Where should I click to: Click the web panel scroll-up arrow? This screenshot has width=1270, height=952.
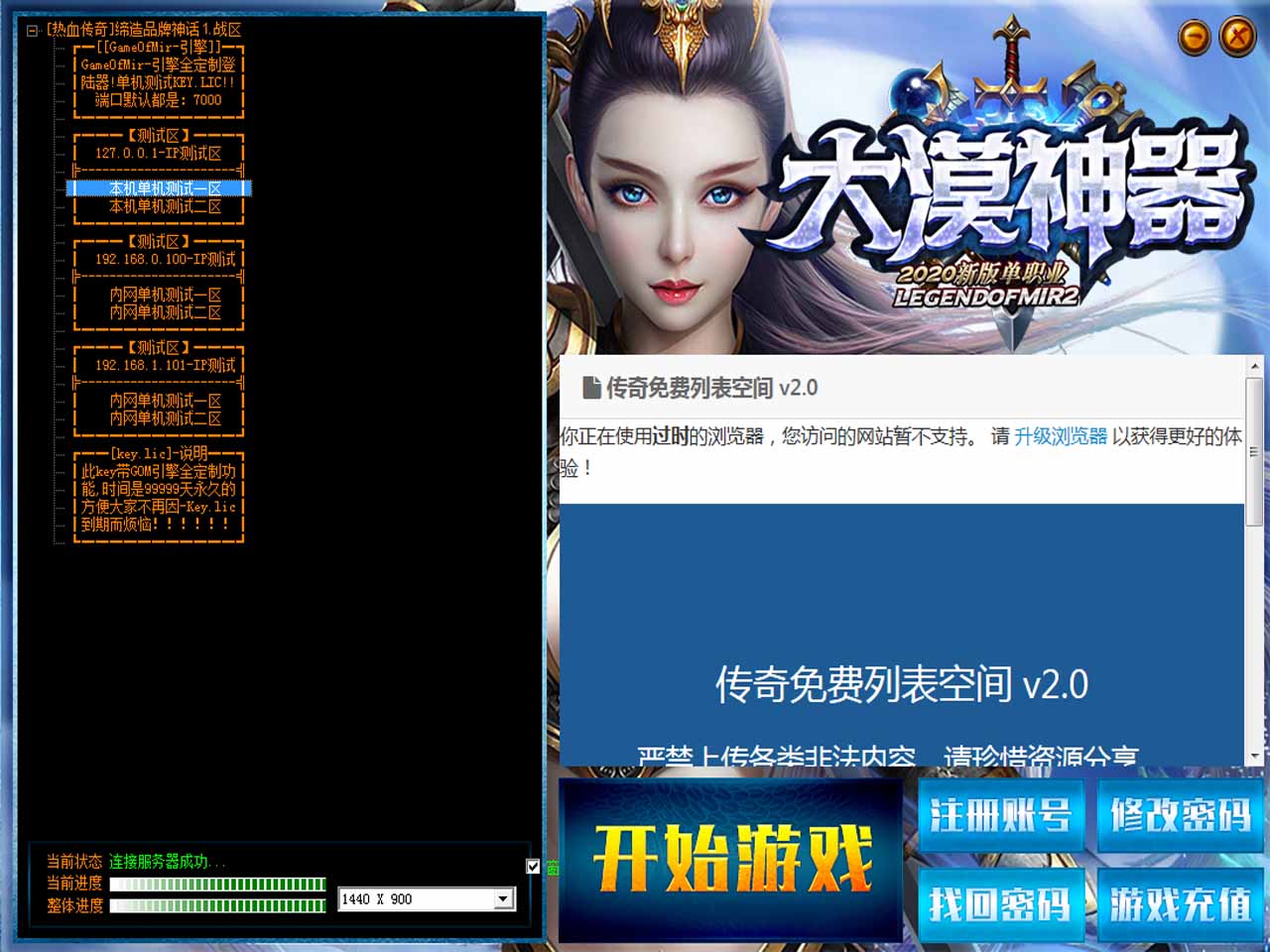pyautogui.click(x=1255, y=366)
